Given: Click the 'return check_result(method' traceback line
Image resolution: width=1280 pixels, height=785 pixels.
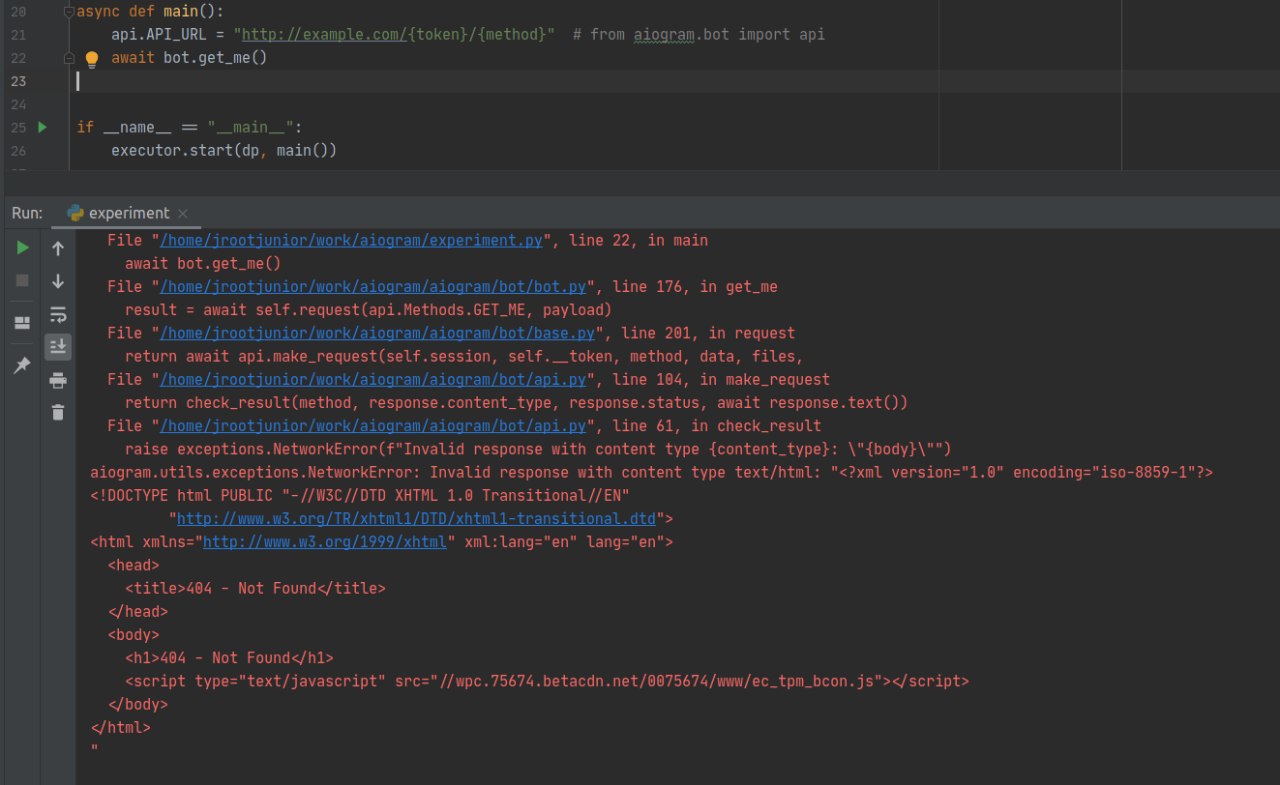Looking at the screenshot, I should click(x=516, y=402).
